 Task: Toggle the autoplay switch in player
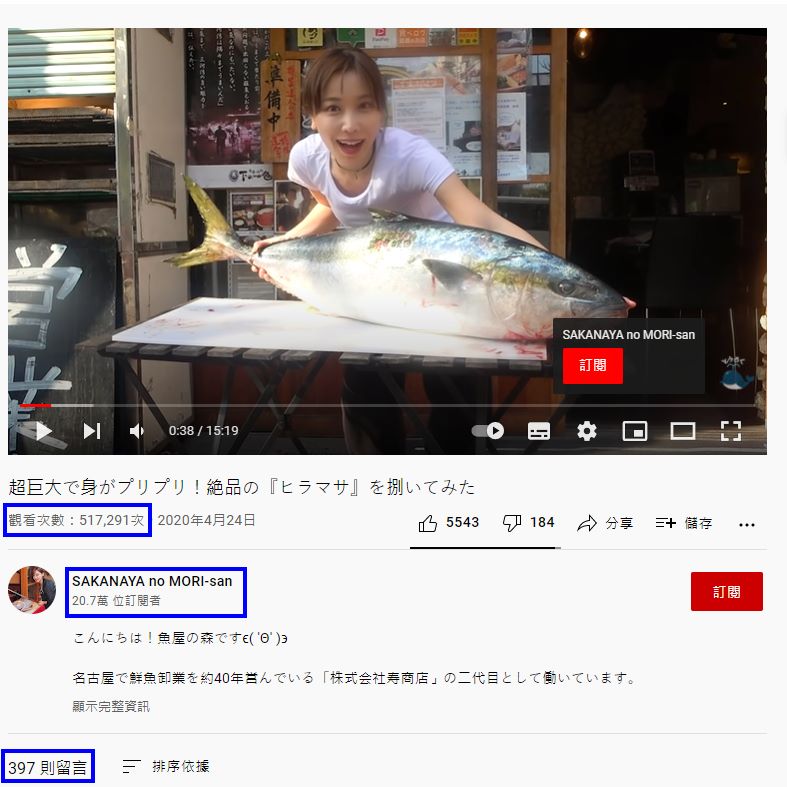pyautogui.click(x=488, y=431)
